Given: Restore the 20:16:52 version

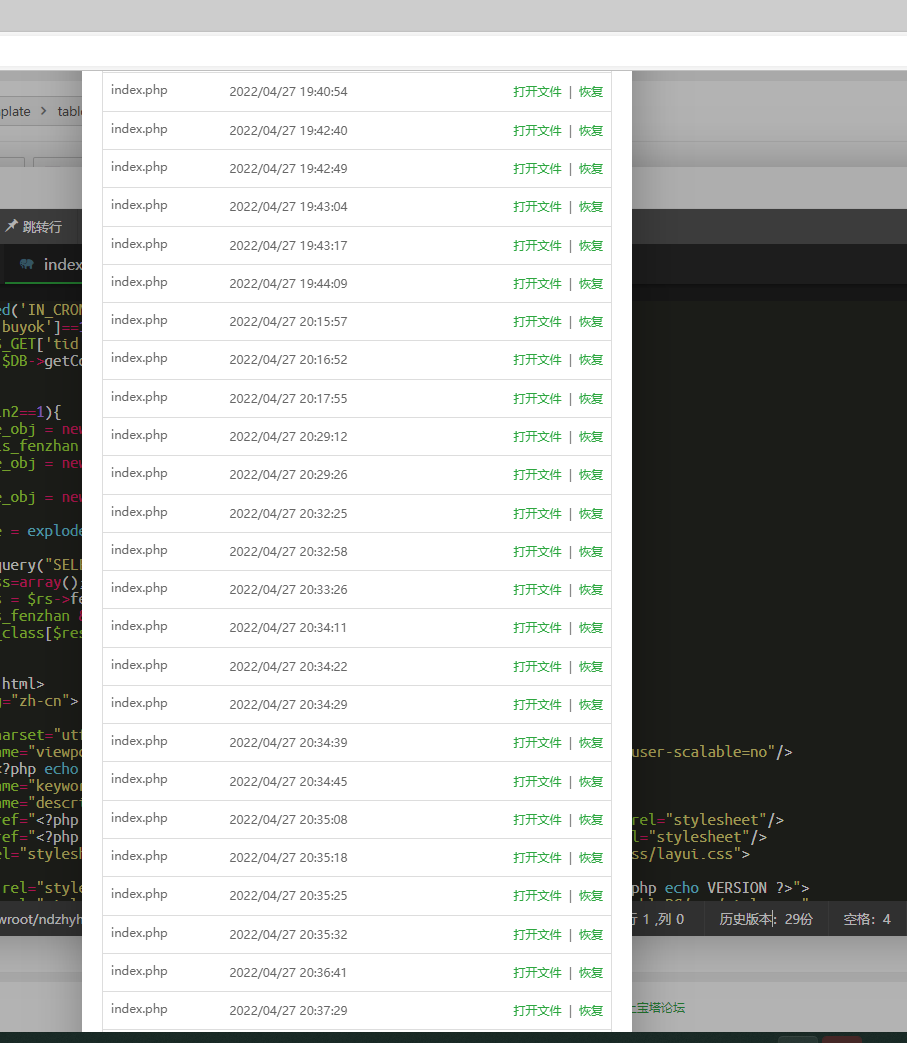Looking at the screenshot, I should [590, 360].
